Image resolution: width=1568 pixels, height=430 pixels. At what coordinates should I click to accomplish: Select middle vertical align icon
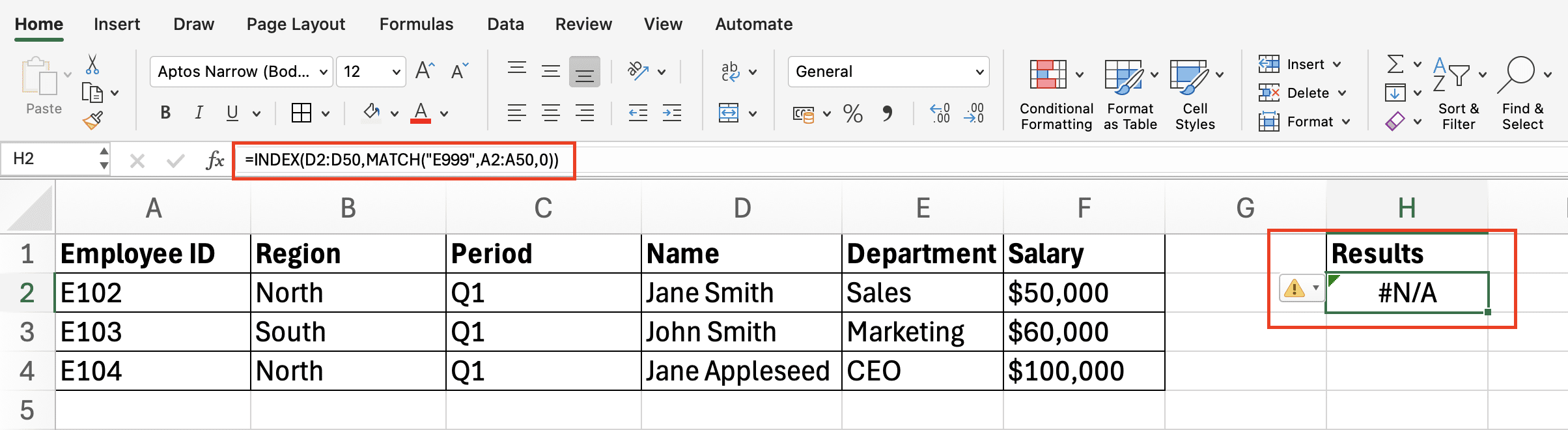pos(551,70)
